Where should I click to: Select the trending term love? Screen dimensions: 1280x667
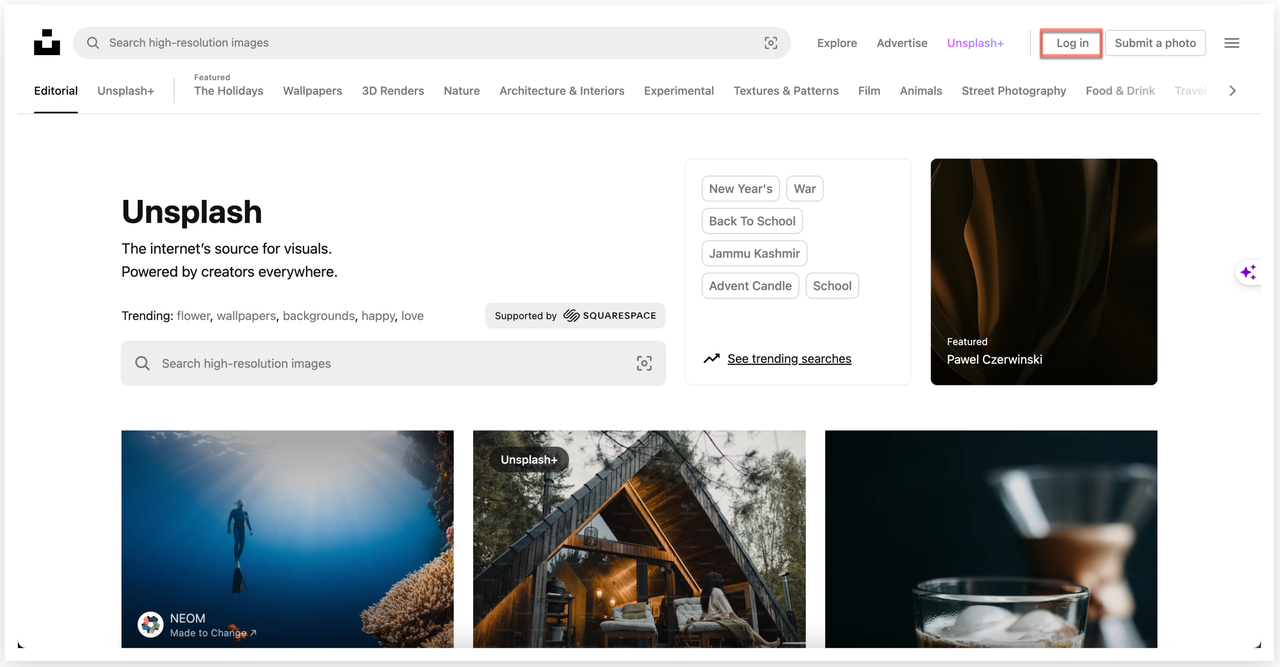412,316
